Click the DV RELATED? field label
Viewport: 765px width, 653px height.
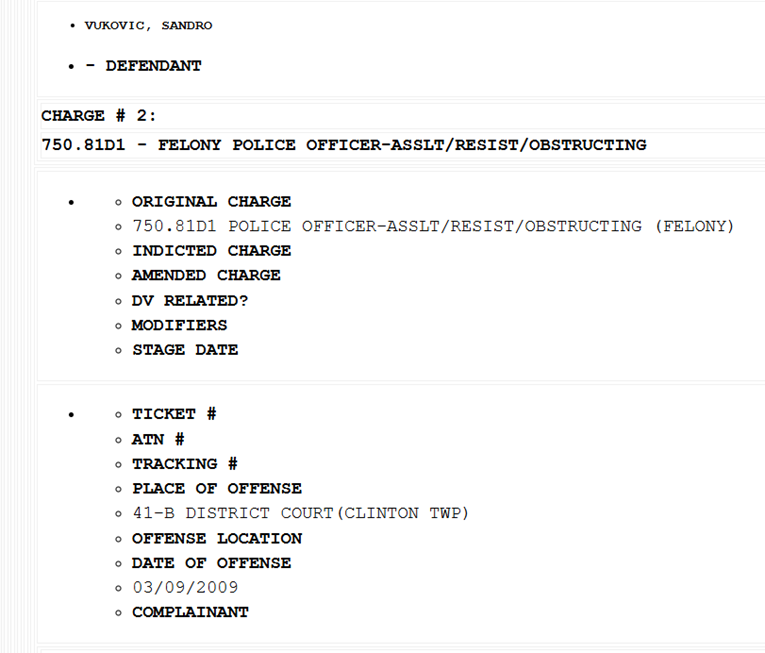coord(190,300)
